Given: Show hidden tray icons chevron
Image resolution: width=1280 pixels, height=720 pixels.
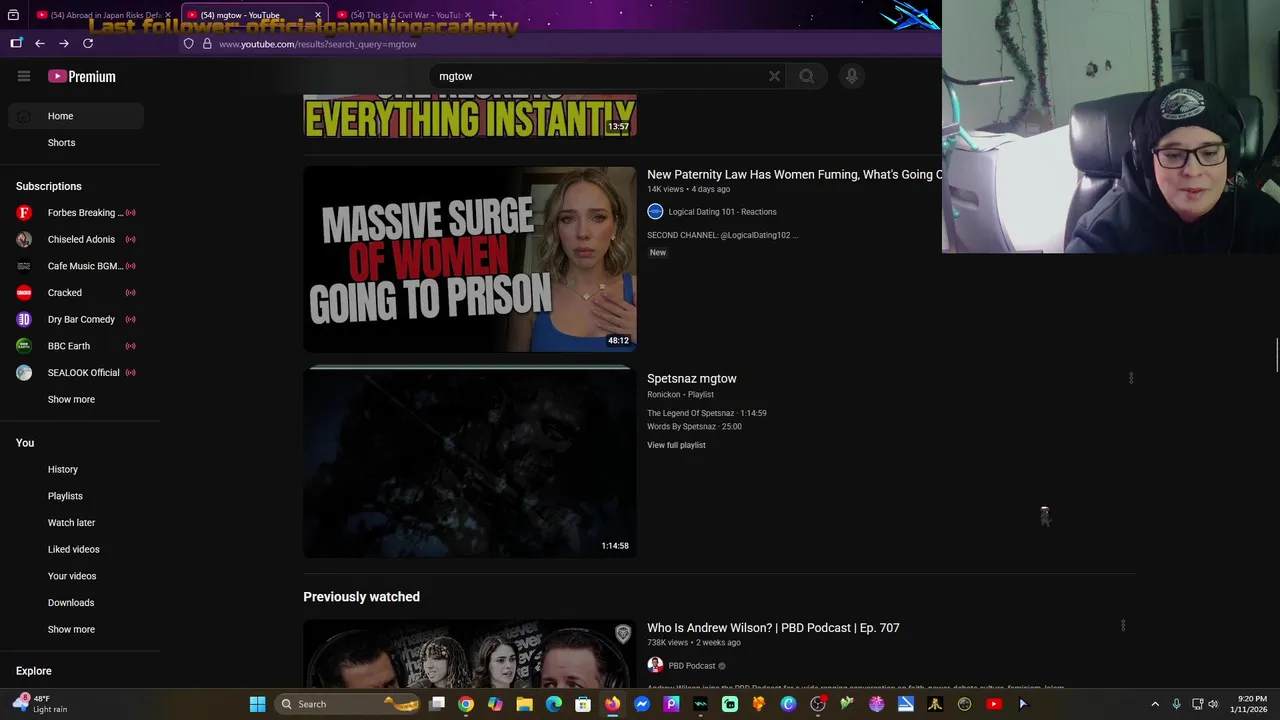Looking at the screenshot, I should tap(1155, 704).
